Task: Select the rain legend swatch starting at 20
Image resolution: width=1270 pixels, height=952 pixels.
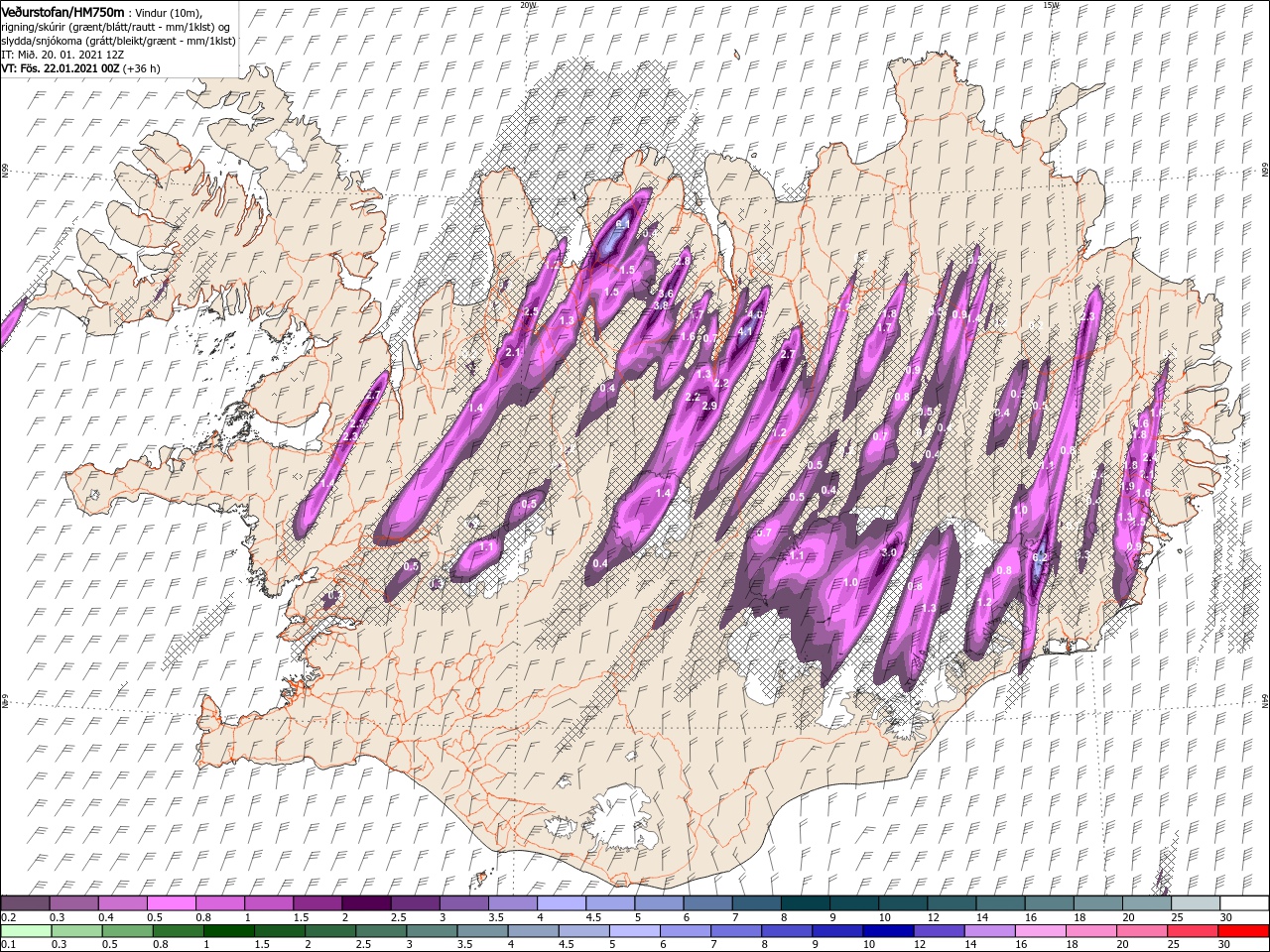Action: pyautogui.click(x=1141, y=930)
